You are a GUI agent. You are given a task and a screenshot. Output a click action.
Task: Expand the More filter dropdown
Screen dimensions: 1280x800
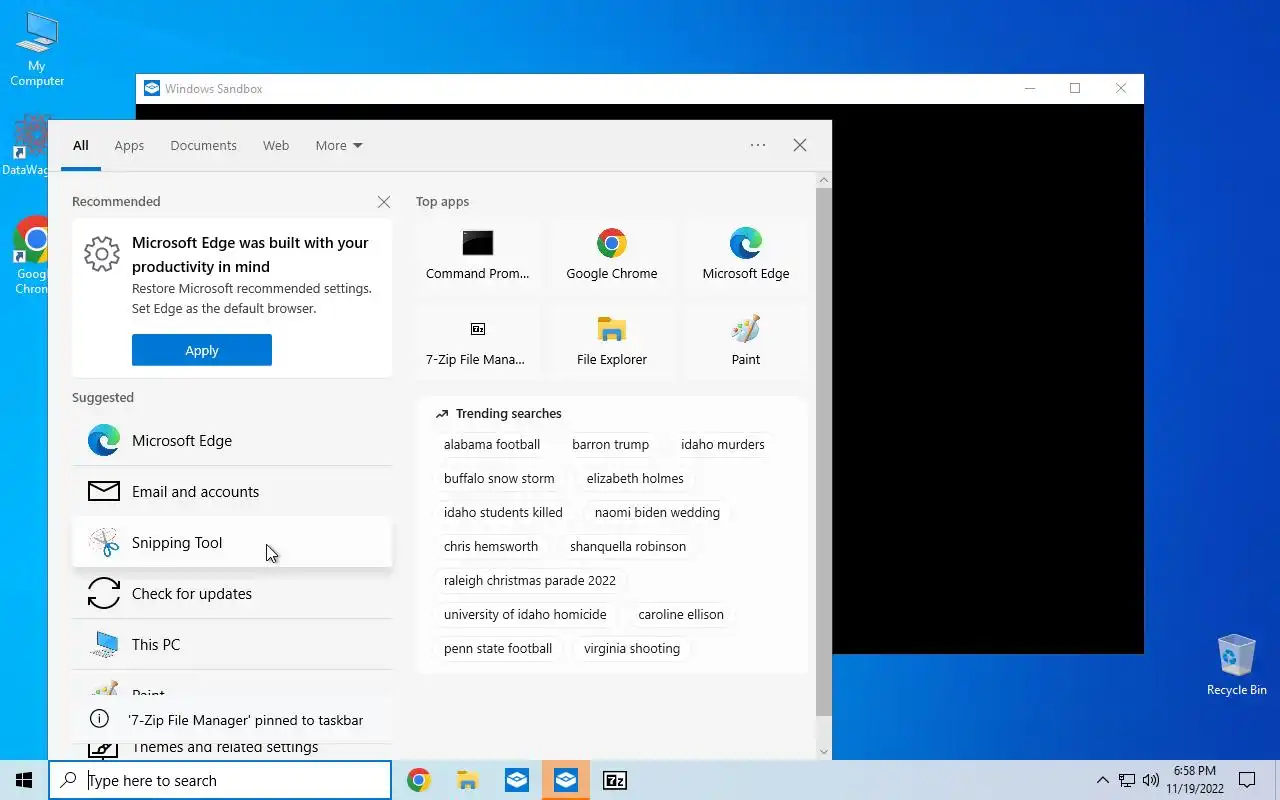tap(339, 145)
